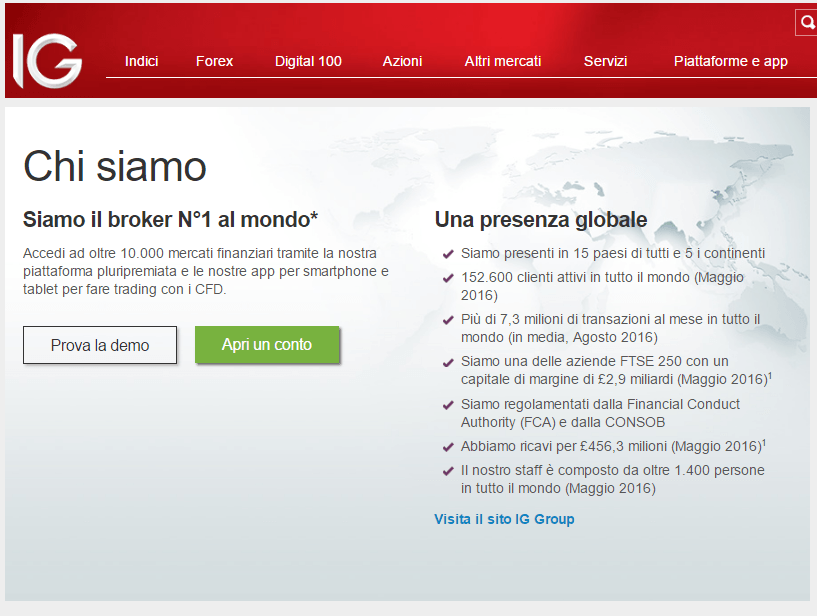Click the Chi siamo page heading
817x616 pixels.
tap(115, 166)
